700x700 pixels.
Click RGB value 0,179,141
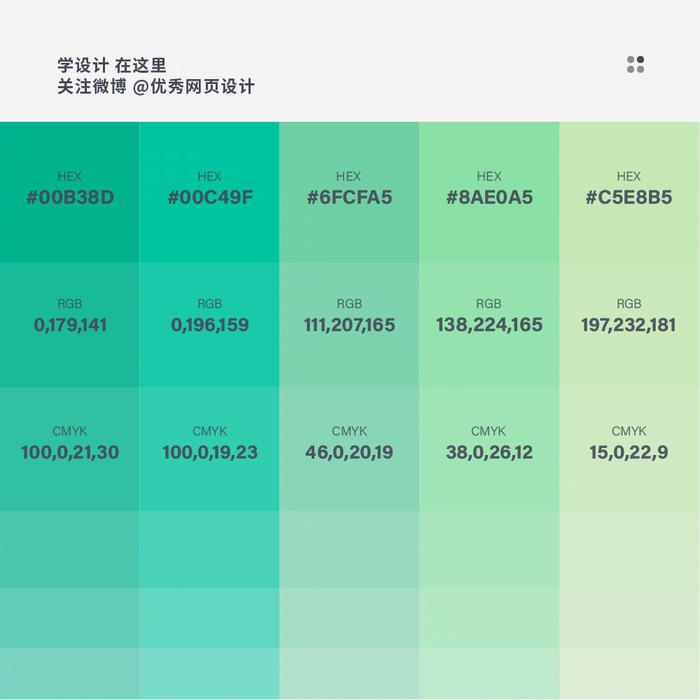[x=70, y=325]
